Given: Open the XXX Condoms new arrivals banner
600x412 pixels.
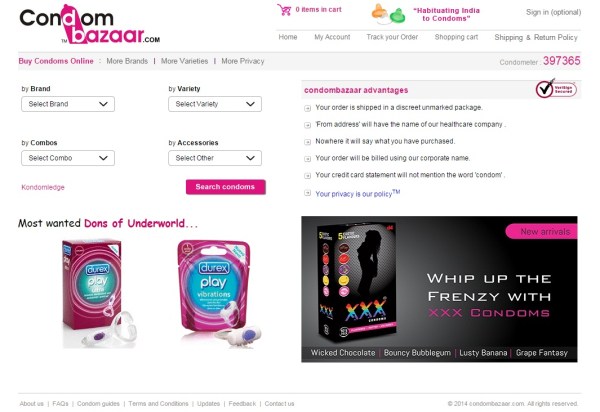Looking at the screenshot, I should [439, 289].
